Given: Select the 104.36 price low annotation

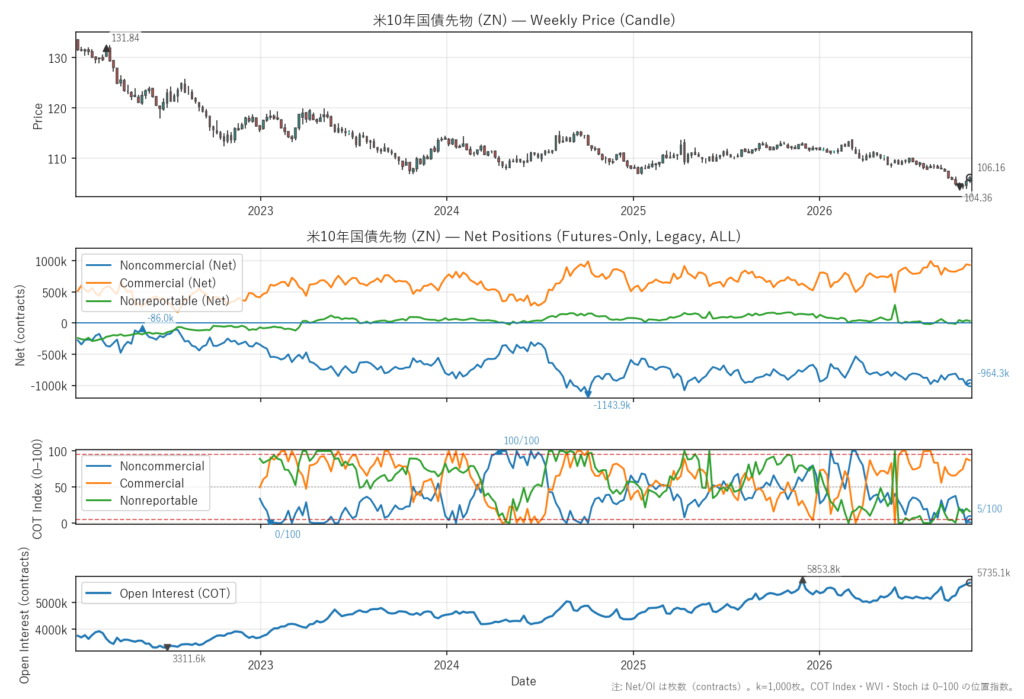Looking at the screenshot, I should (x=978, y=198).
